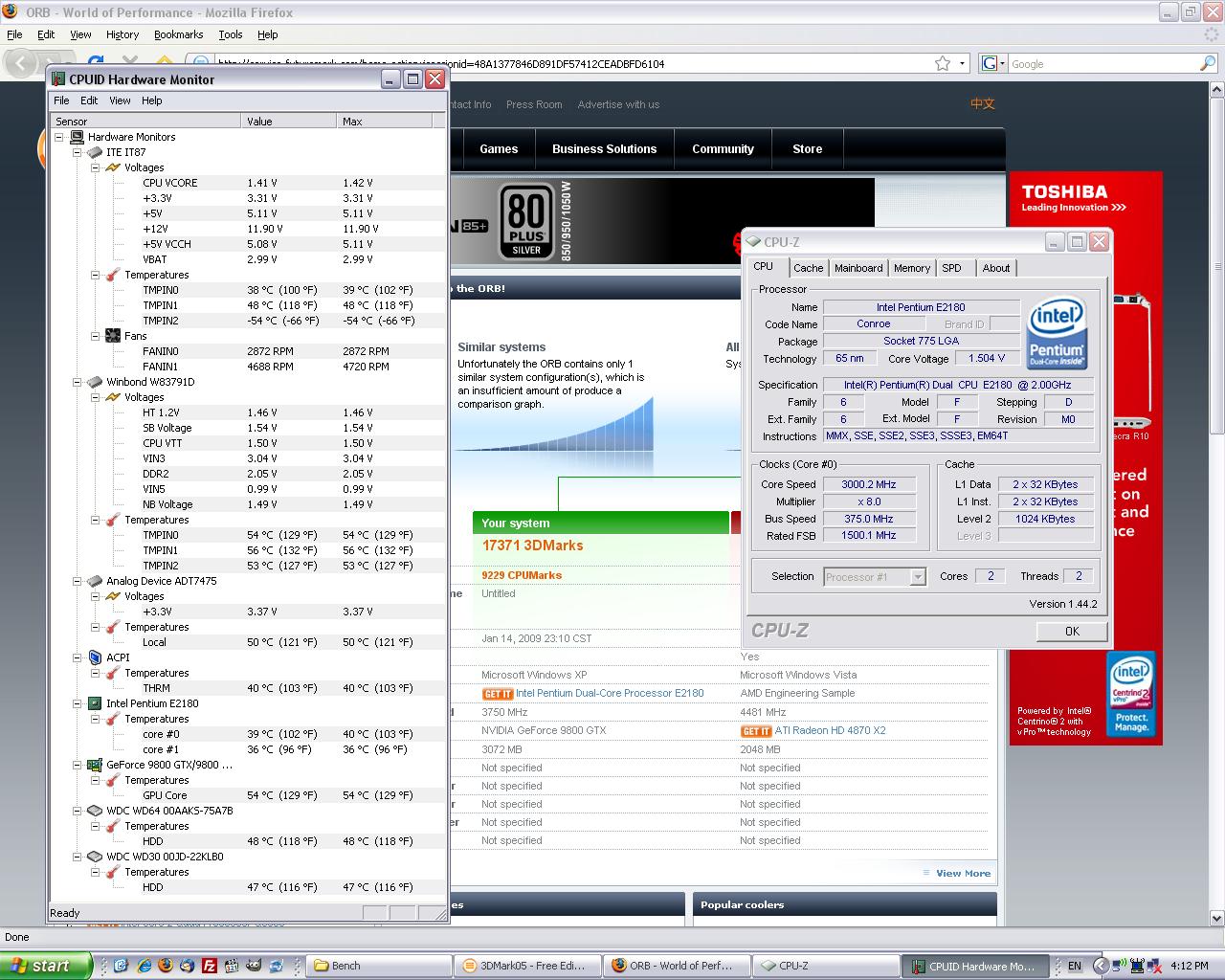Open the History menu in Firefox
The width and height of the screenshot is (1225, 980).
pos(122,34)
